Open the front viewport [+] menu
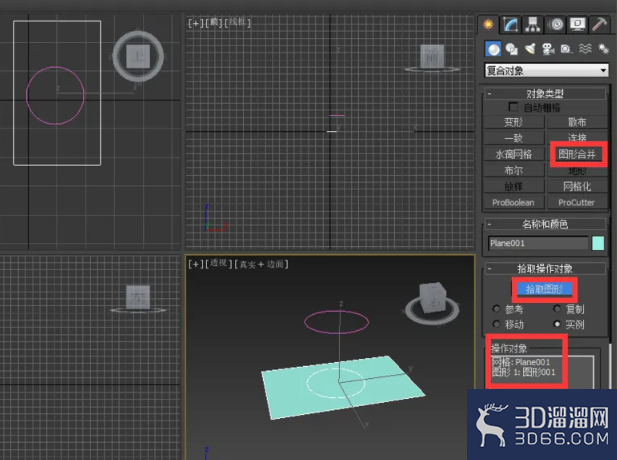The image size is (617, 460). 195,23
